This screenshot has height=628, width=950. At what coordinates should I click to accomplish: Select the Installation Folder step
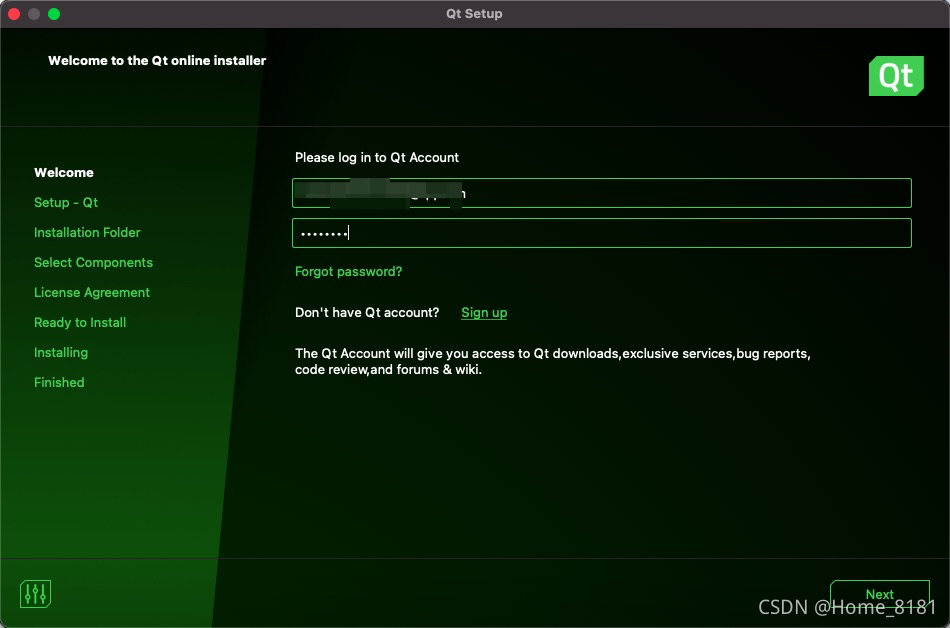[x=87, y=233]
